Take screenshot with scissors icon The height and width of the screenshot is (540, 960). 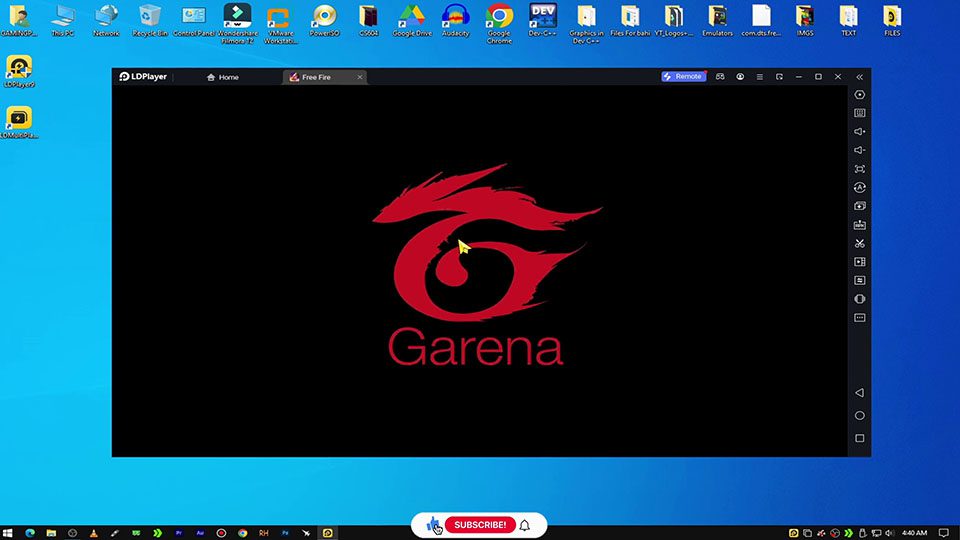pyautogui.click(x=860, y=244)
